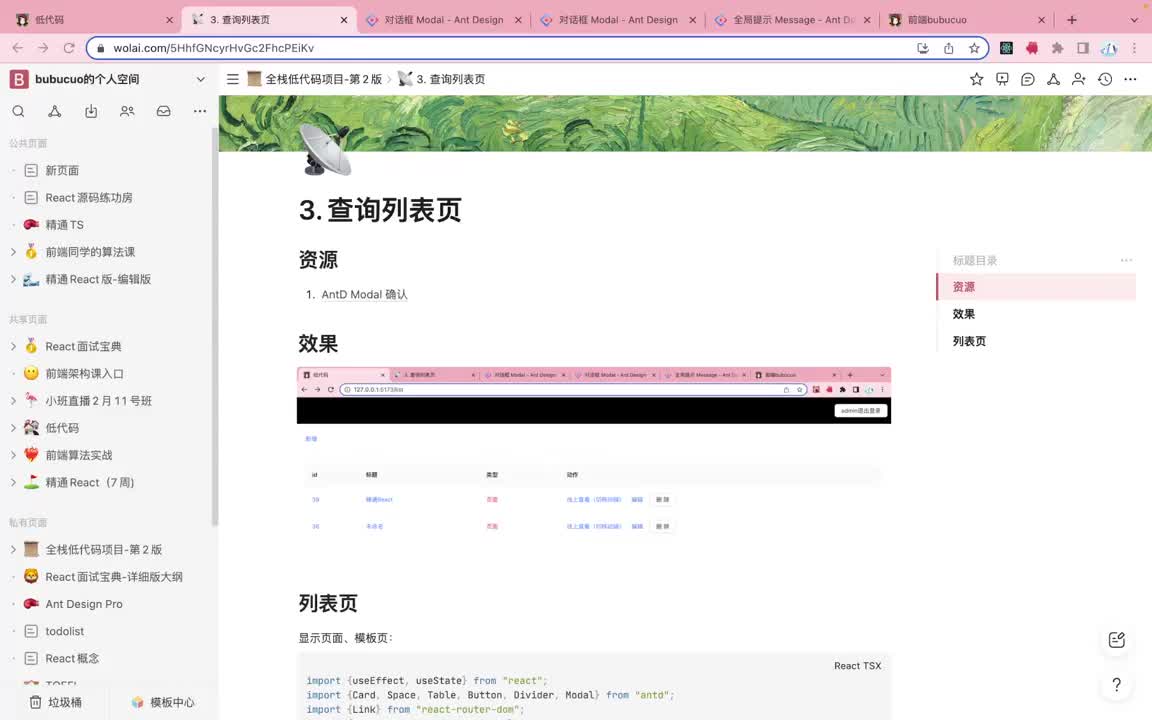Image resolution: width=1152 pixels, height=720 pixels.
Task: Open the presentation mode icon
Action: (1002, 79)
